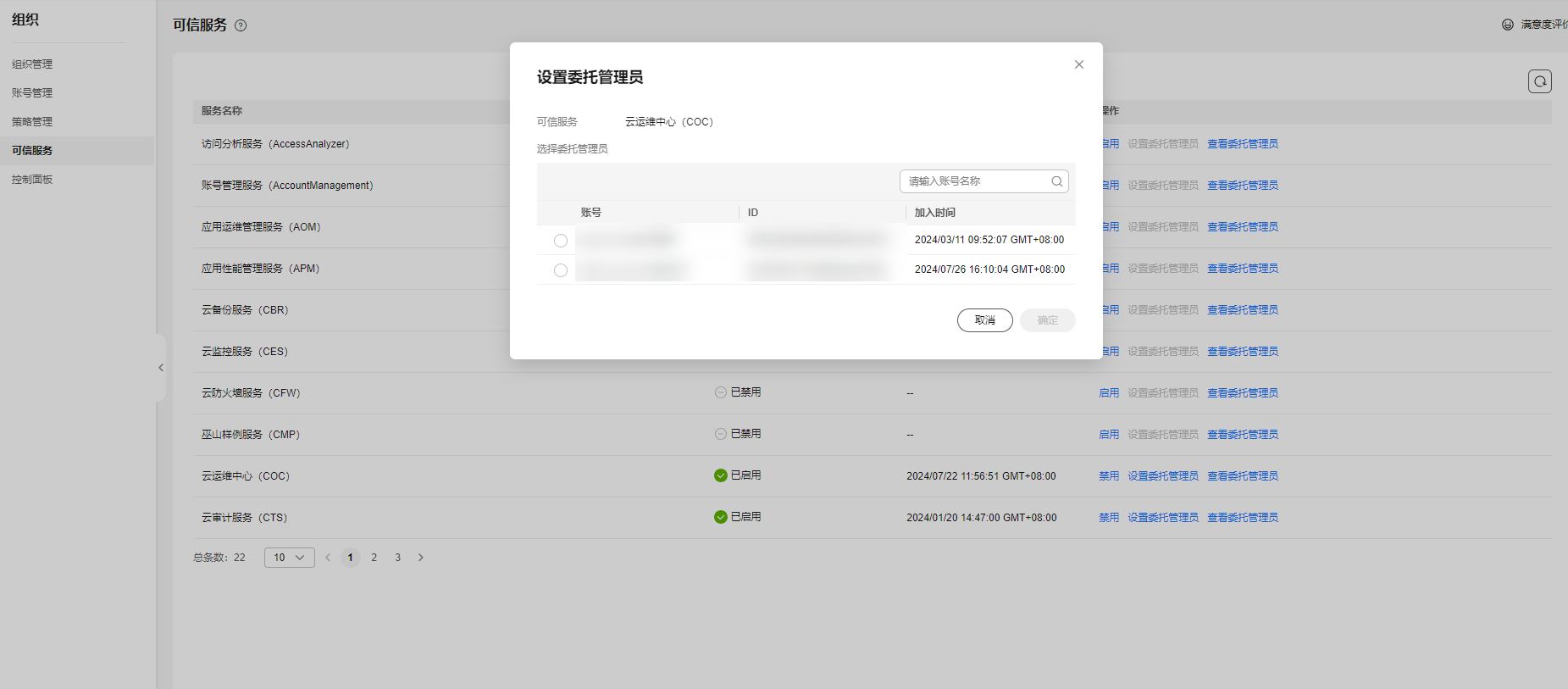Click 查看委托管理员 for 云防火墙服务 CFW
This screenshot has width=1568, height=689.
[1242, 393]
